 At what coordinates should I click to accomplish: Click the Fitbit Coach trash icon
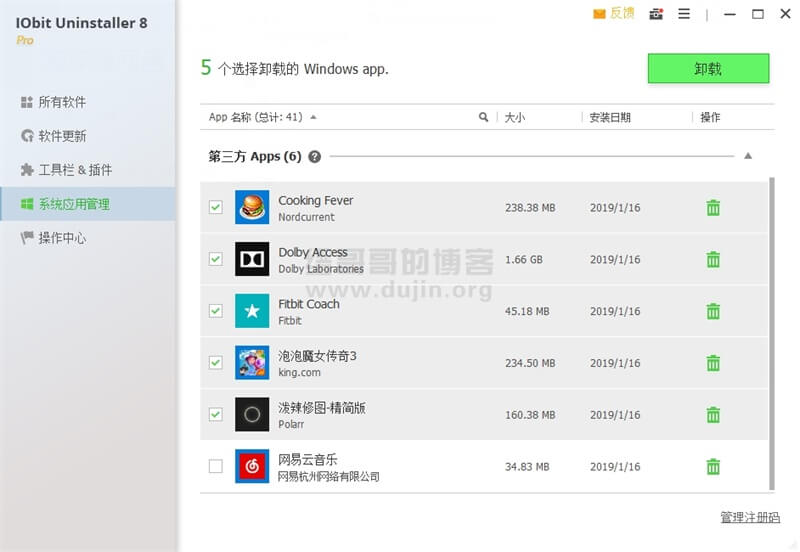(713, 311)
